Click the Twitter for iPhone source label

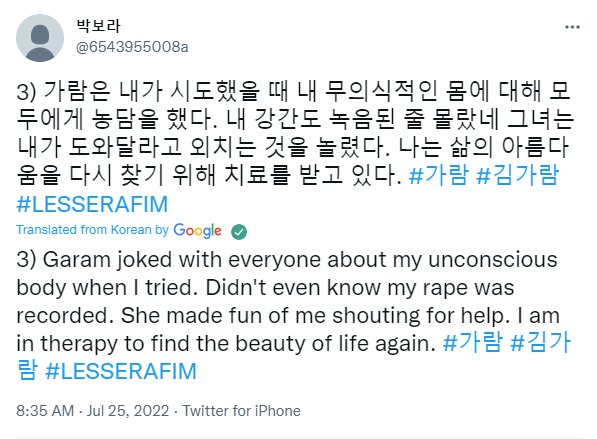click(x=241, y=411)
